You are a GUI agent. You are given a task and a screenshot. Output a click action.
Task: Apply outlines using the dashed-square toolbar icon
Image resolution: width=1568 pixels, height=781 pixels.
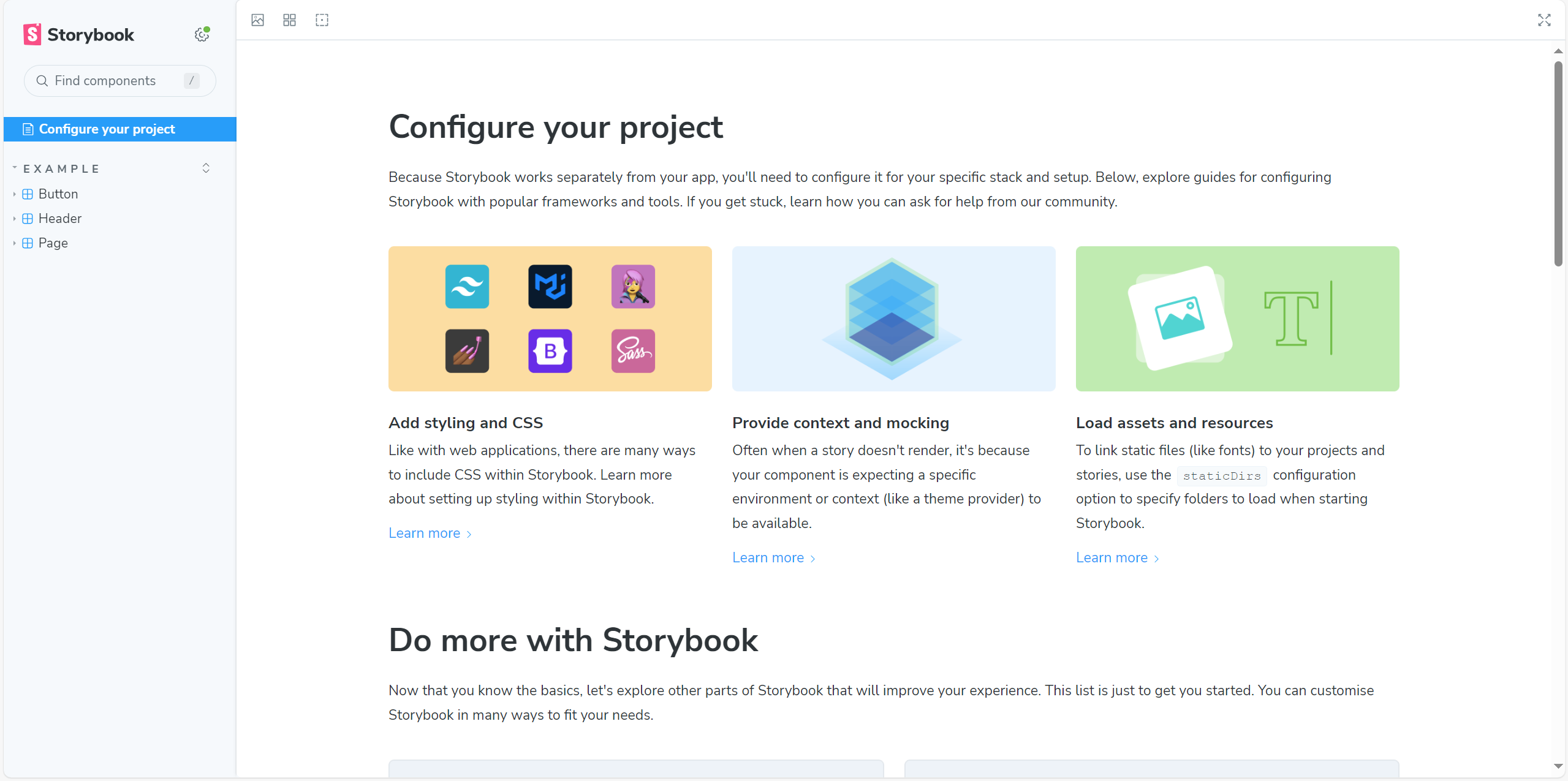(x=322, y=20)
